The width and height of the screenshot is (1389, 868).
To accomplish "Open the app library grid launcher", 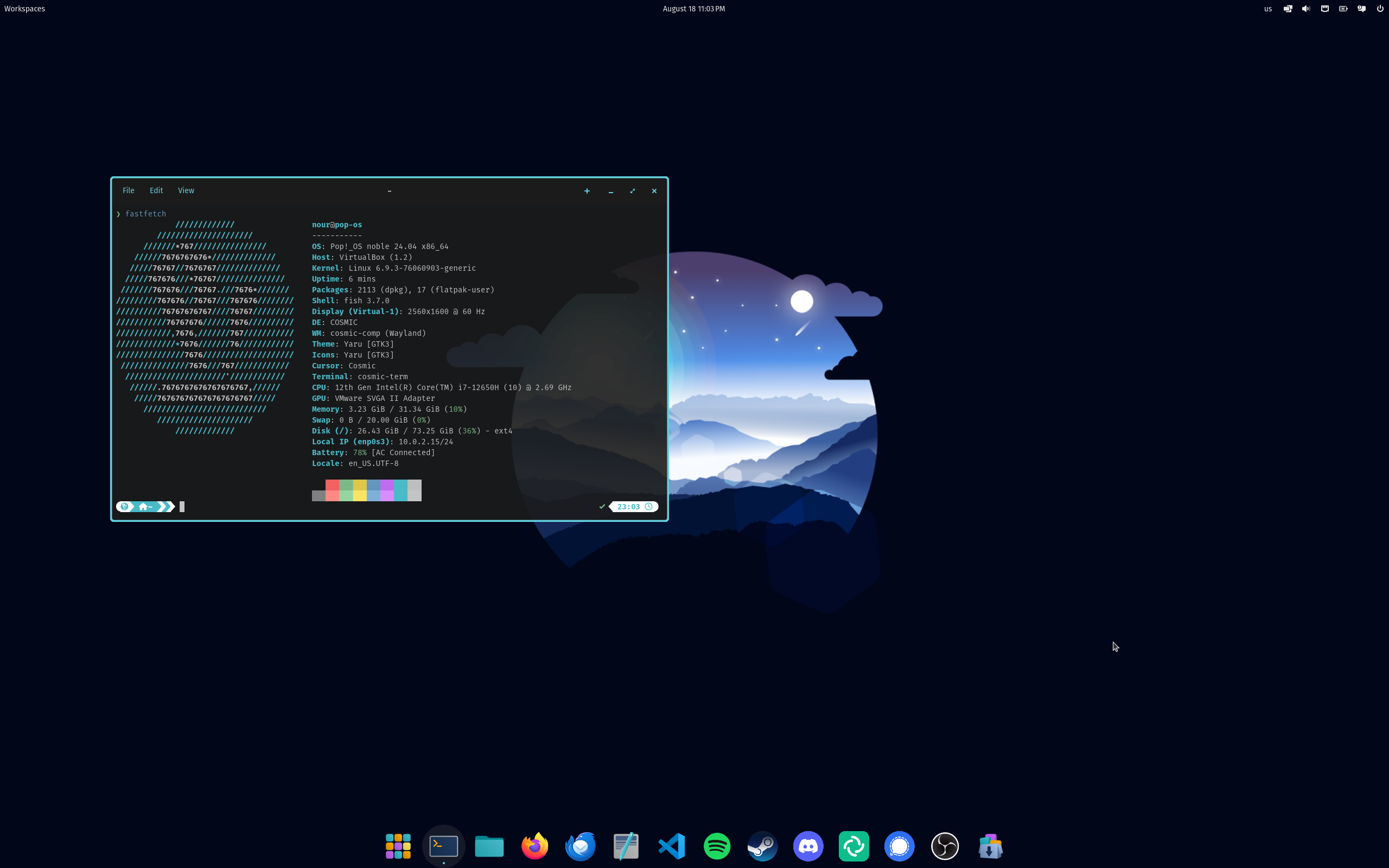I will click(x=398, y=846).
